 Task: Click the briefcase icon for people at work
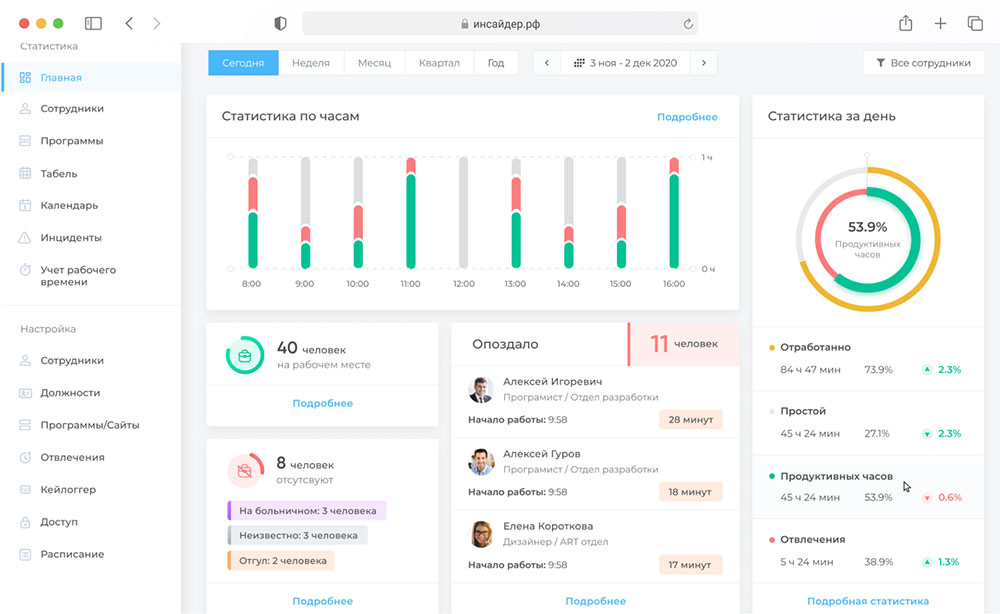[x=244, y=356]
